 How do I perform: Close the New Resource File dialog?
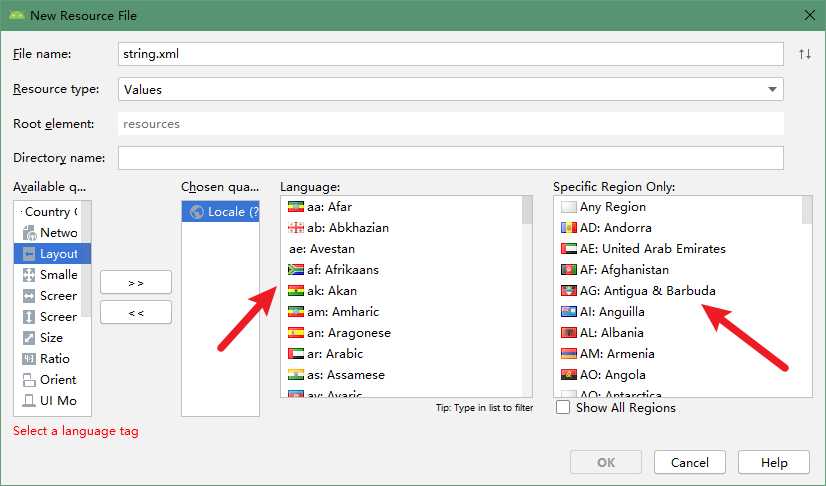[810, 15]
